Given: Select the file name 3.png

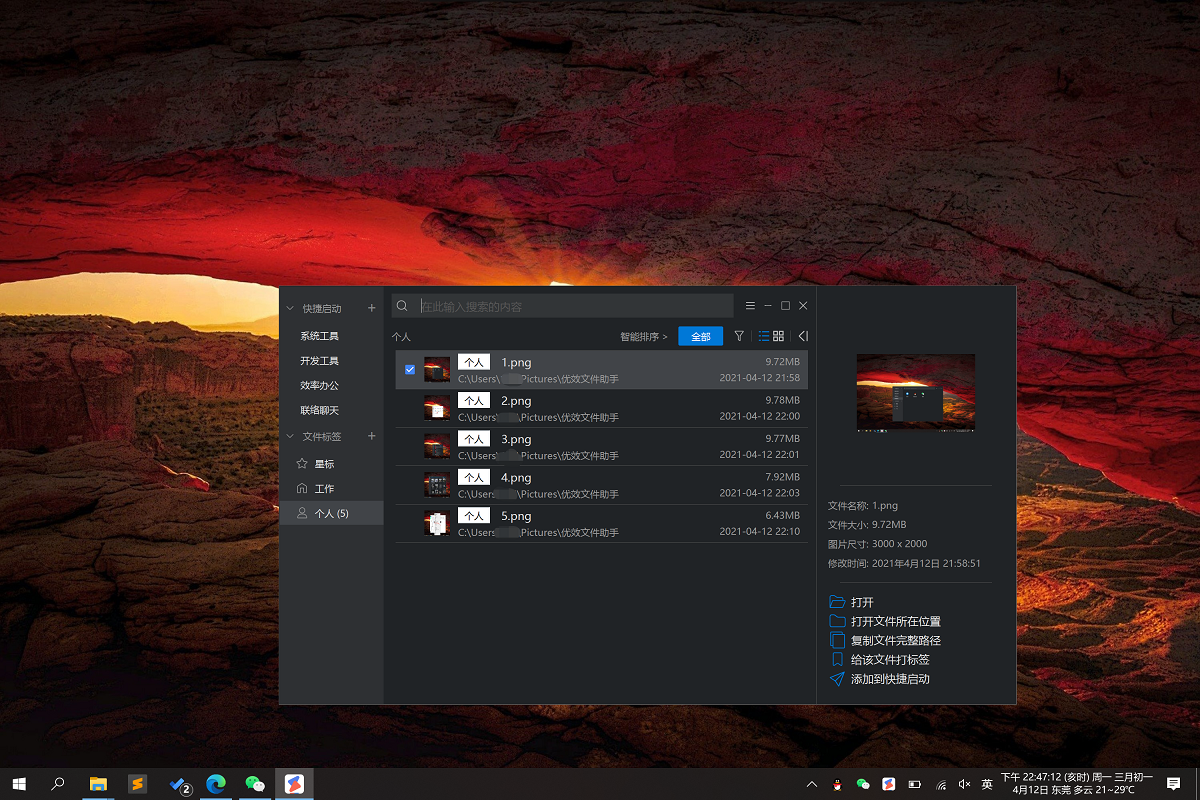Looking at the screenshot, I should pyautogui.click(x=516, y=439).
